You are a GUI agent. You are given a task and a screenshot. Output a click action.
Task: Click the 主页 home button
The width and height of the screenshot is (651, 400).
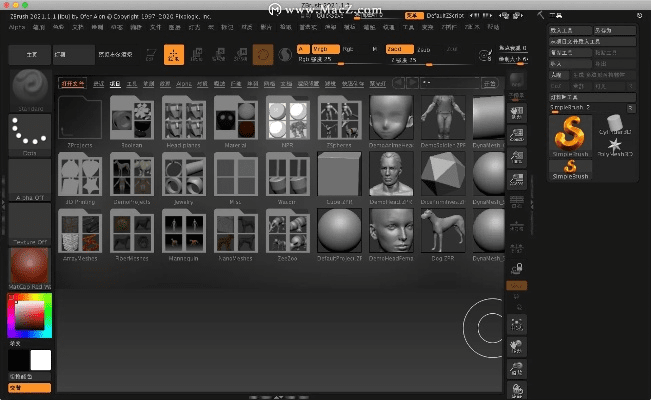pyautogui.click(x=30, y=55)
